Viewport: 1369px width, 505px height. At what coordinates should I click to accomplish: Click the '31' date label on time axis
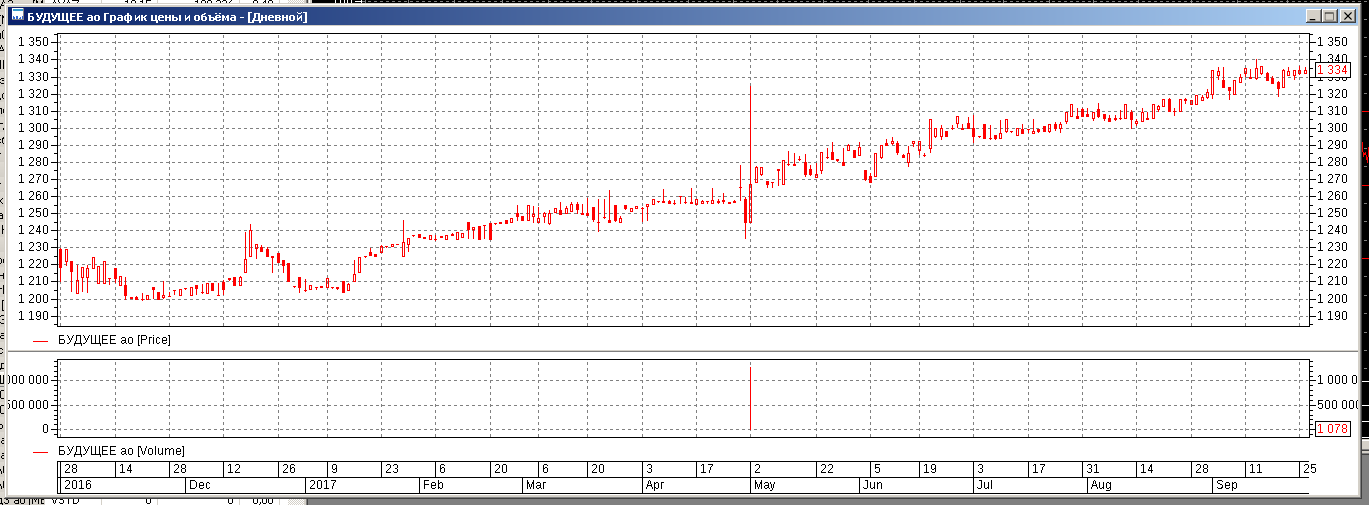(x=1093, y=469)
